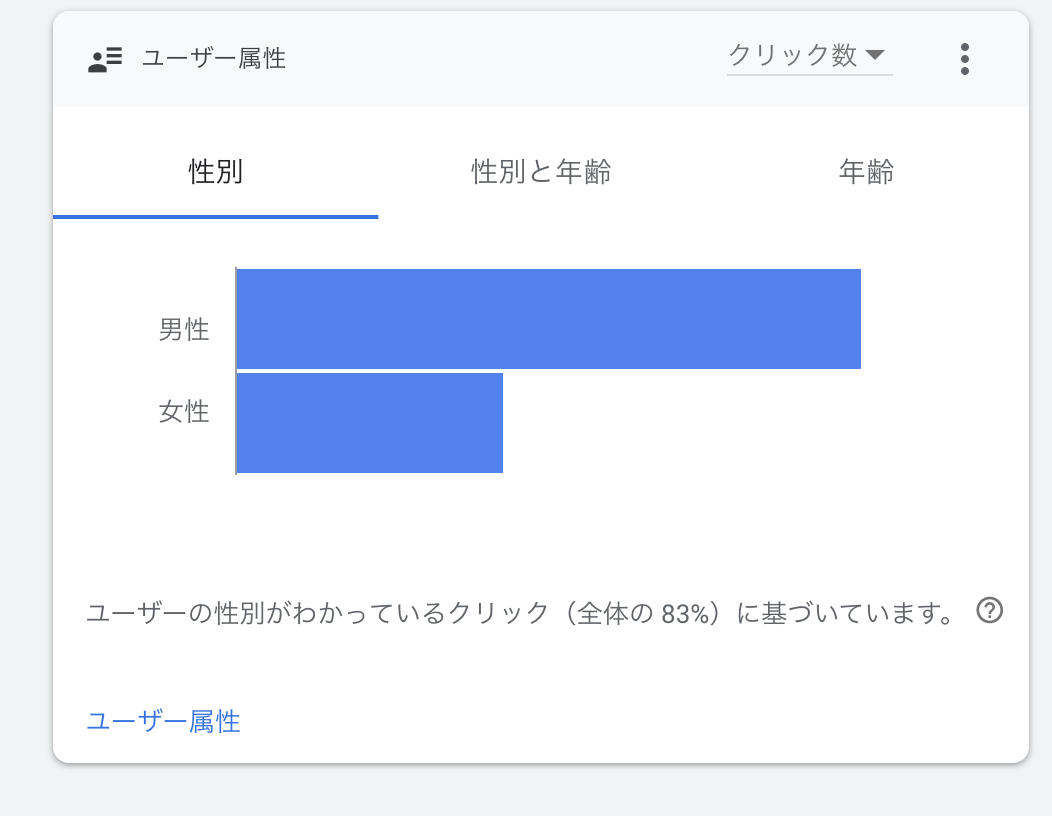Screen dimensions: 1052x816
Task: Click the ユーザー属性 card header title
Action: (214, 59)
